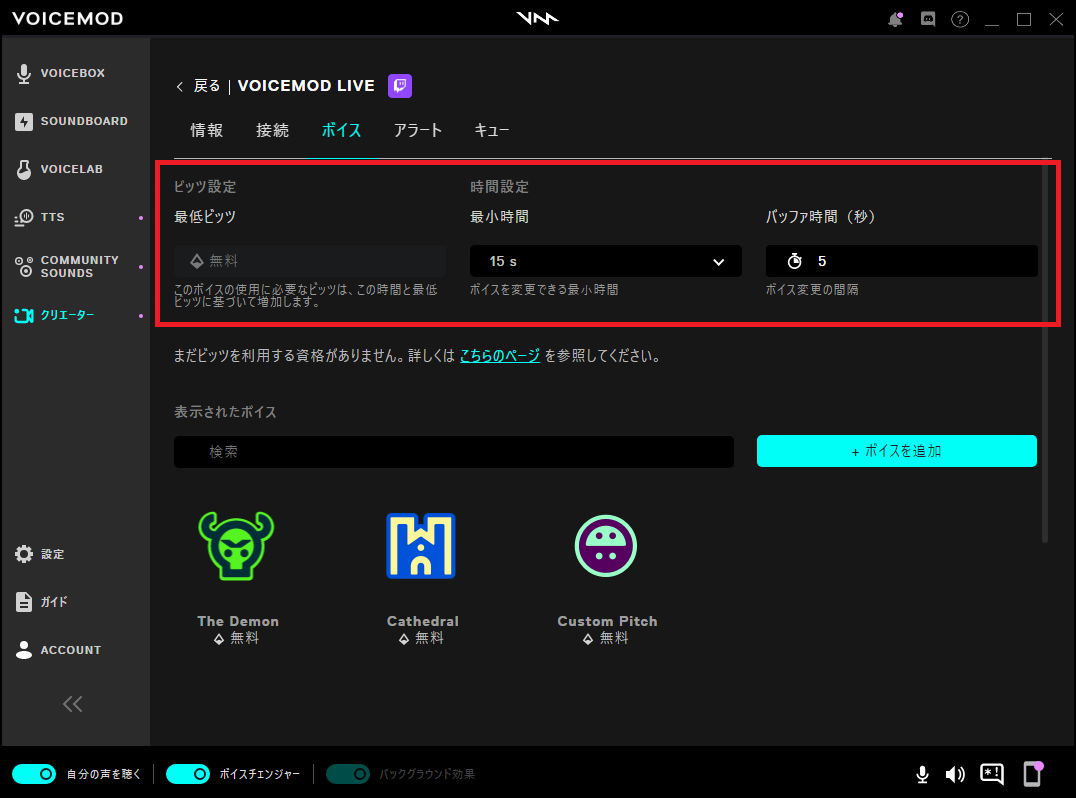Image resolution: width=1076 pixels, height=798 pixels.
Task: Select the ボイス tab
Action: (341, 130)
